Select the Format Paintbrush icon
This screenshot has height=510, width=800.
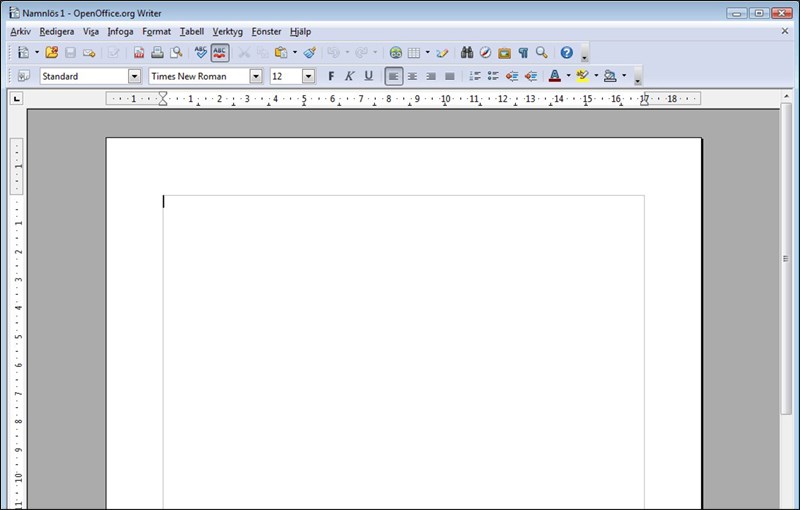tap(310, 53)
